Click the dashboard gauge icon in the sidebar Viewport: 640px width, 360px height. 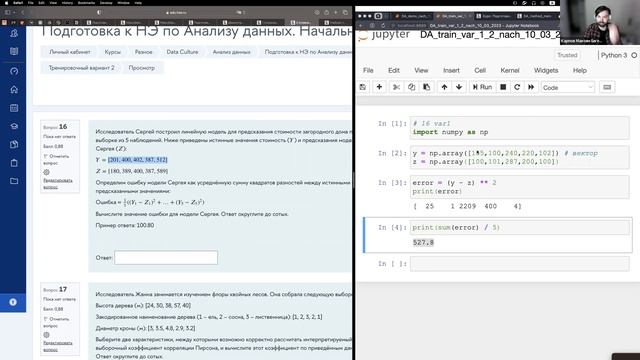tap(14, 71)
